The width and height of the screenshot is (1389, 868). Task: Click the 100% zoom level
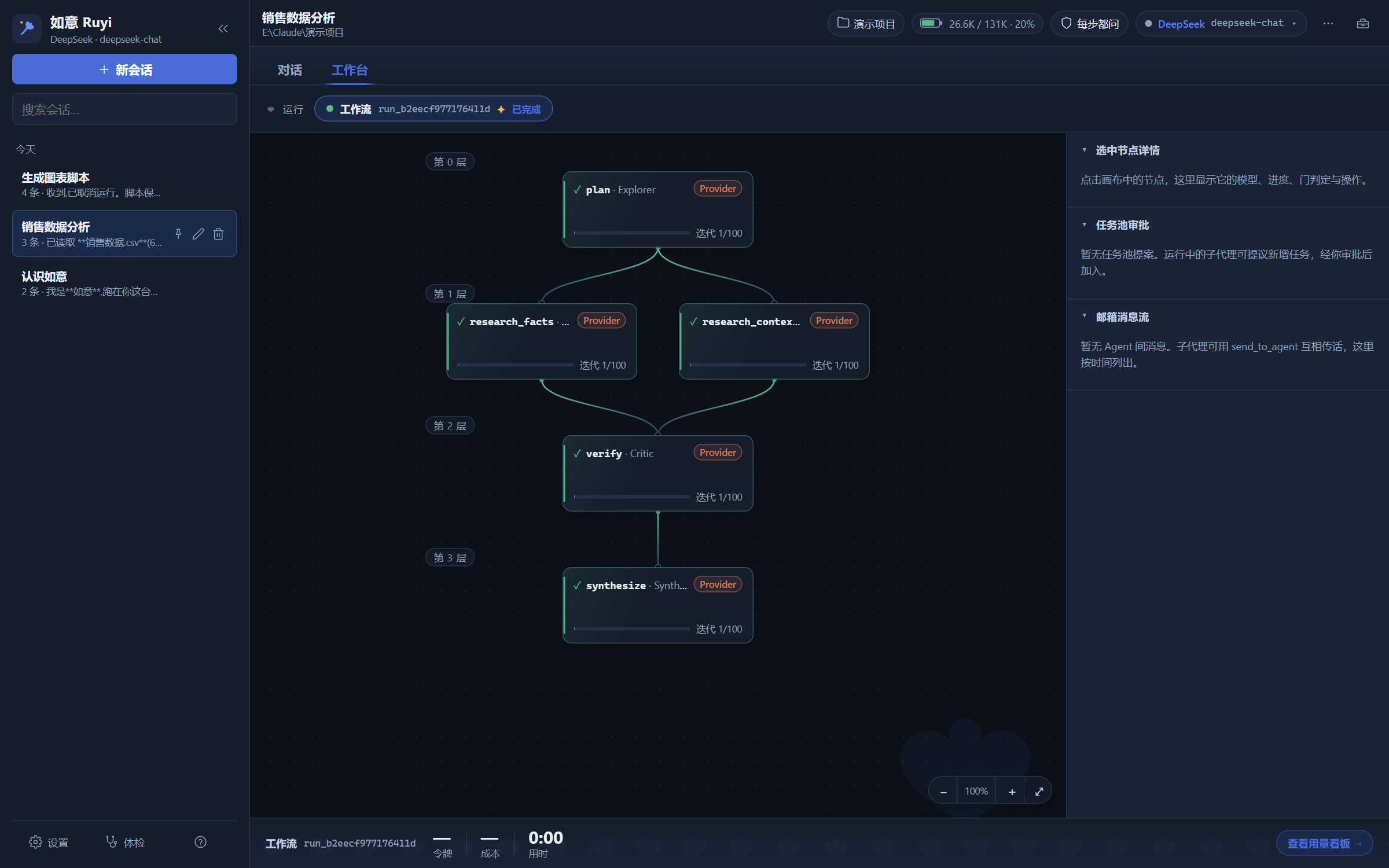pyautogui.click(x=976, y=791)
